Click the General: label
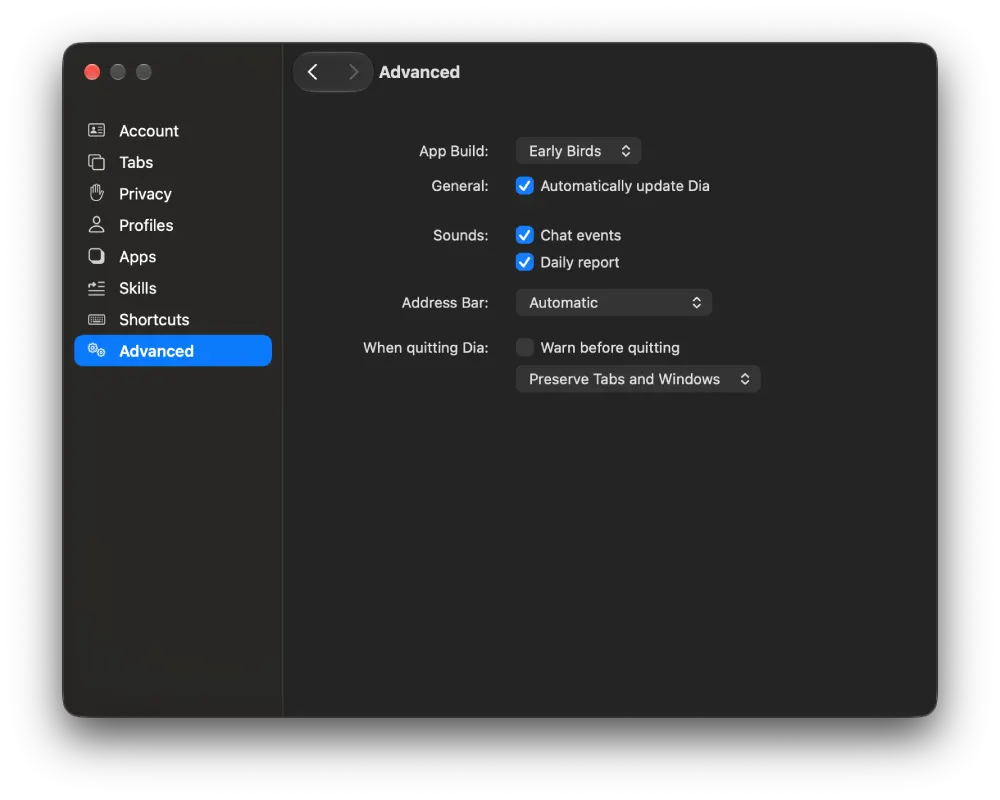Viewport: 1000px width, 800px height. pos(459,186)
